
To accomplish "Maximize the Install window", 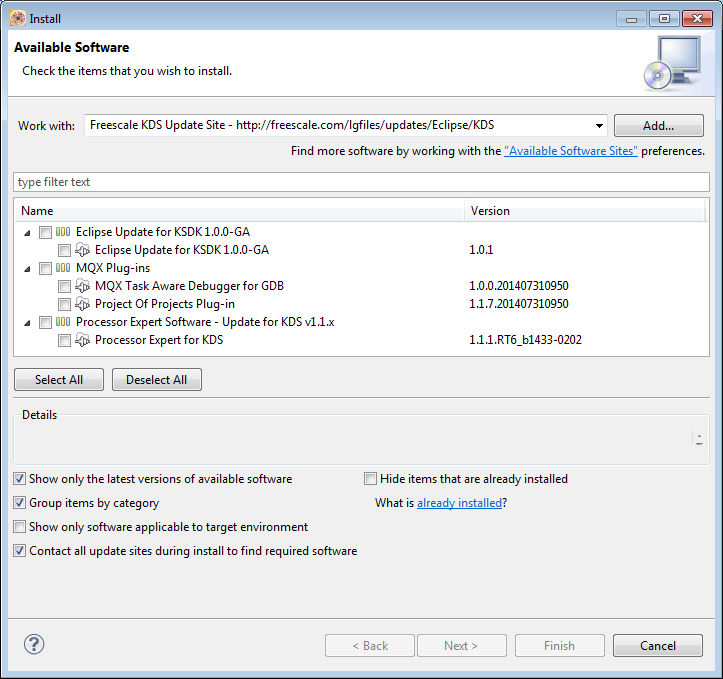I will click(x=664, y=19).
